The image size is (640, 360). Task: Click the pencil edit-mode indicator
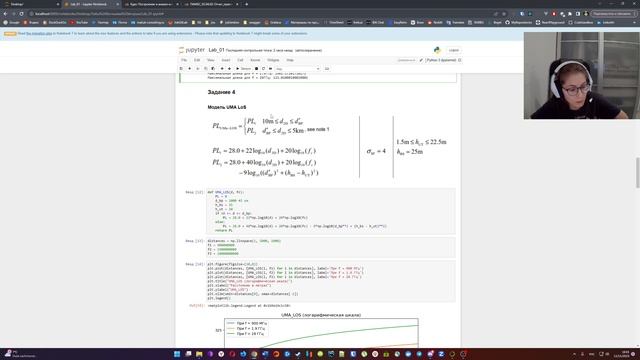tap(421, 60)
